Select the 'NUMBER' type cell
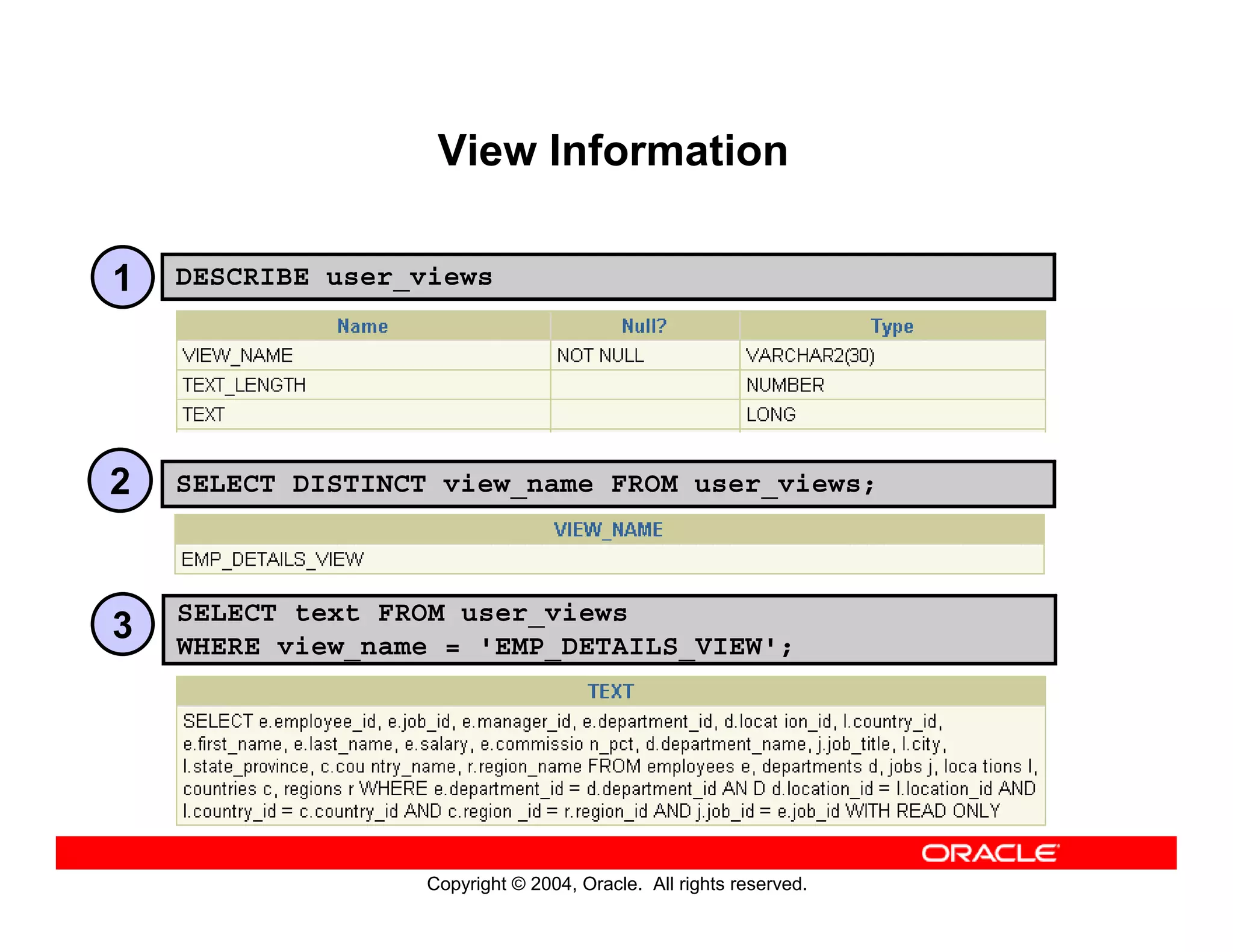 [x=892, y=385]
